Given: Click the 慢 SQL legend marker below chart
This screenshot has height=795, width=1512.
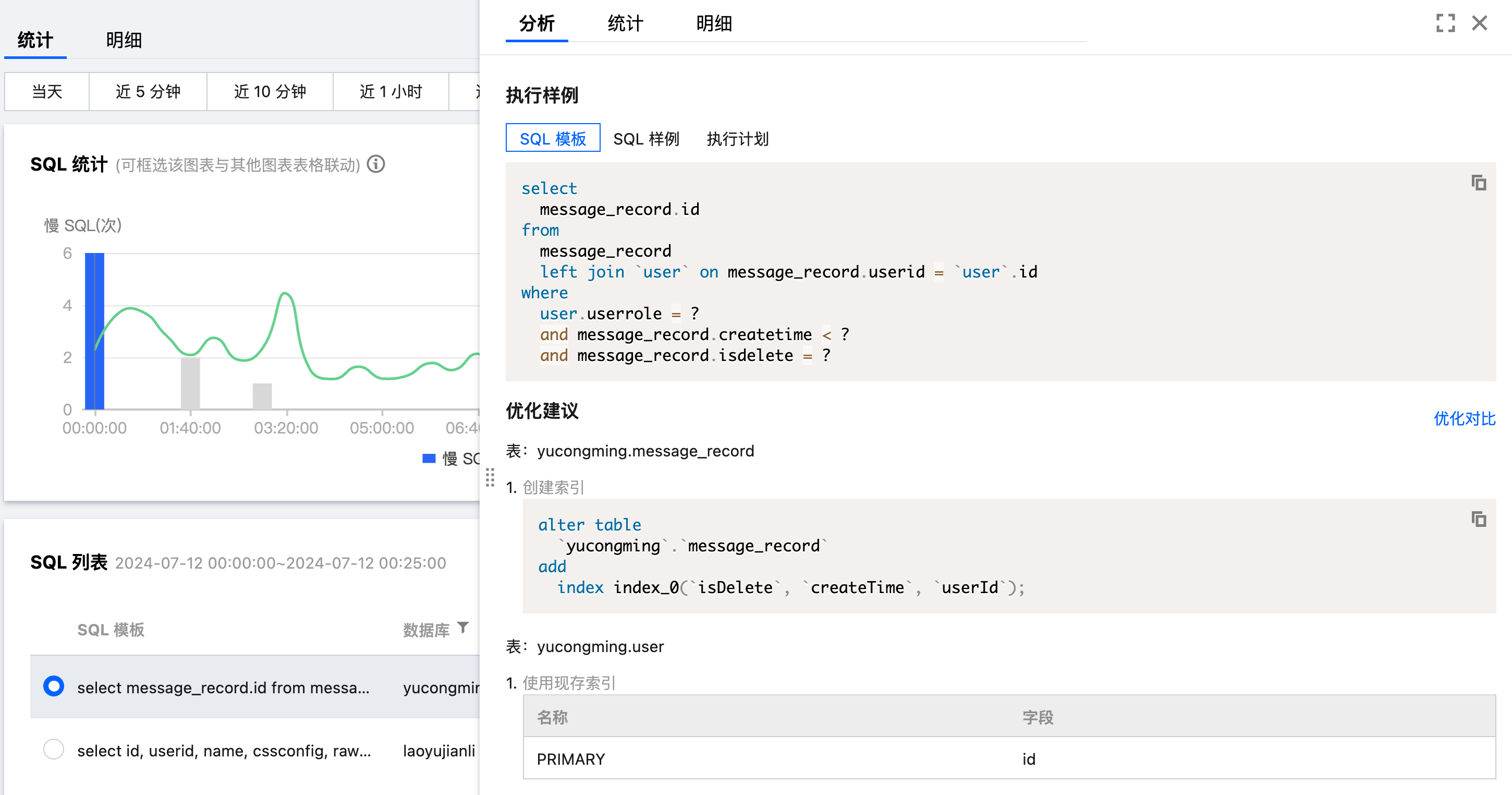Looking at the screenshot, I should click(x=428, y=458).
